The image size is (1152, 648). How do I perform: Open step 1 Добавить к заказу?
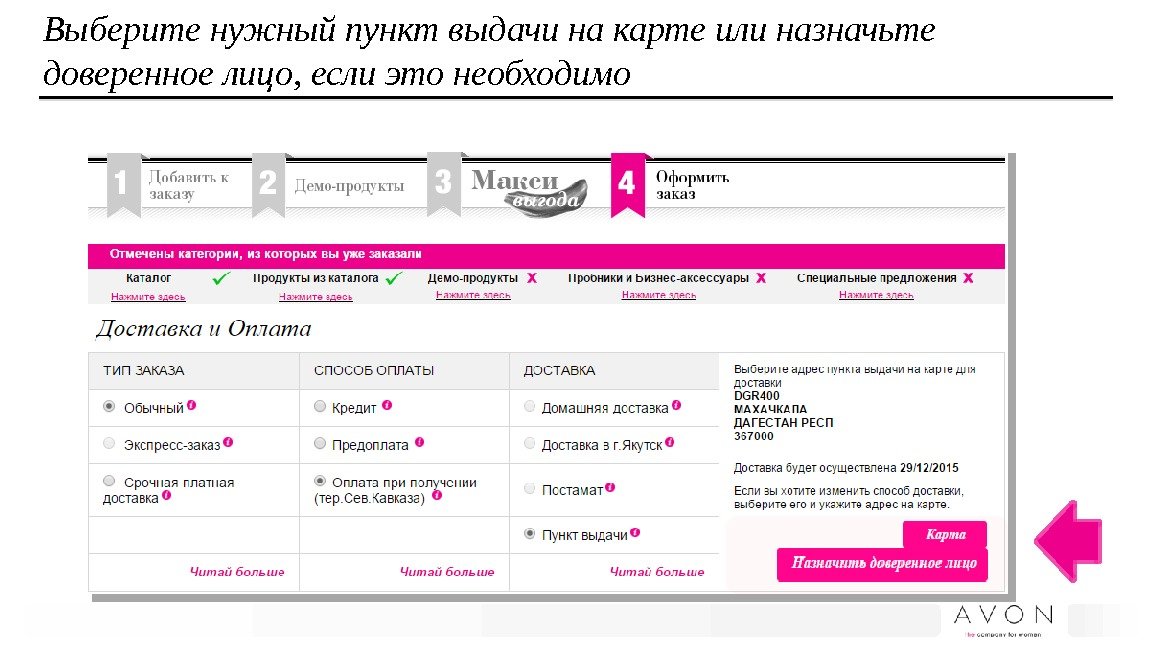[x=170, y=185]
